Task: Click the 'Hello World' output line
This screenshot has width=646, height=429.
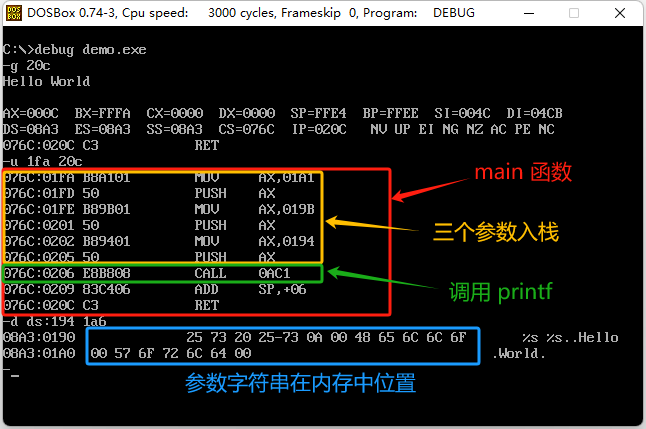Action: [47, 82]
